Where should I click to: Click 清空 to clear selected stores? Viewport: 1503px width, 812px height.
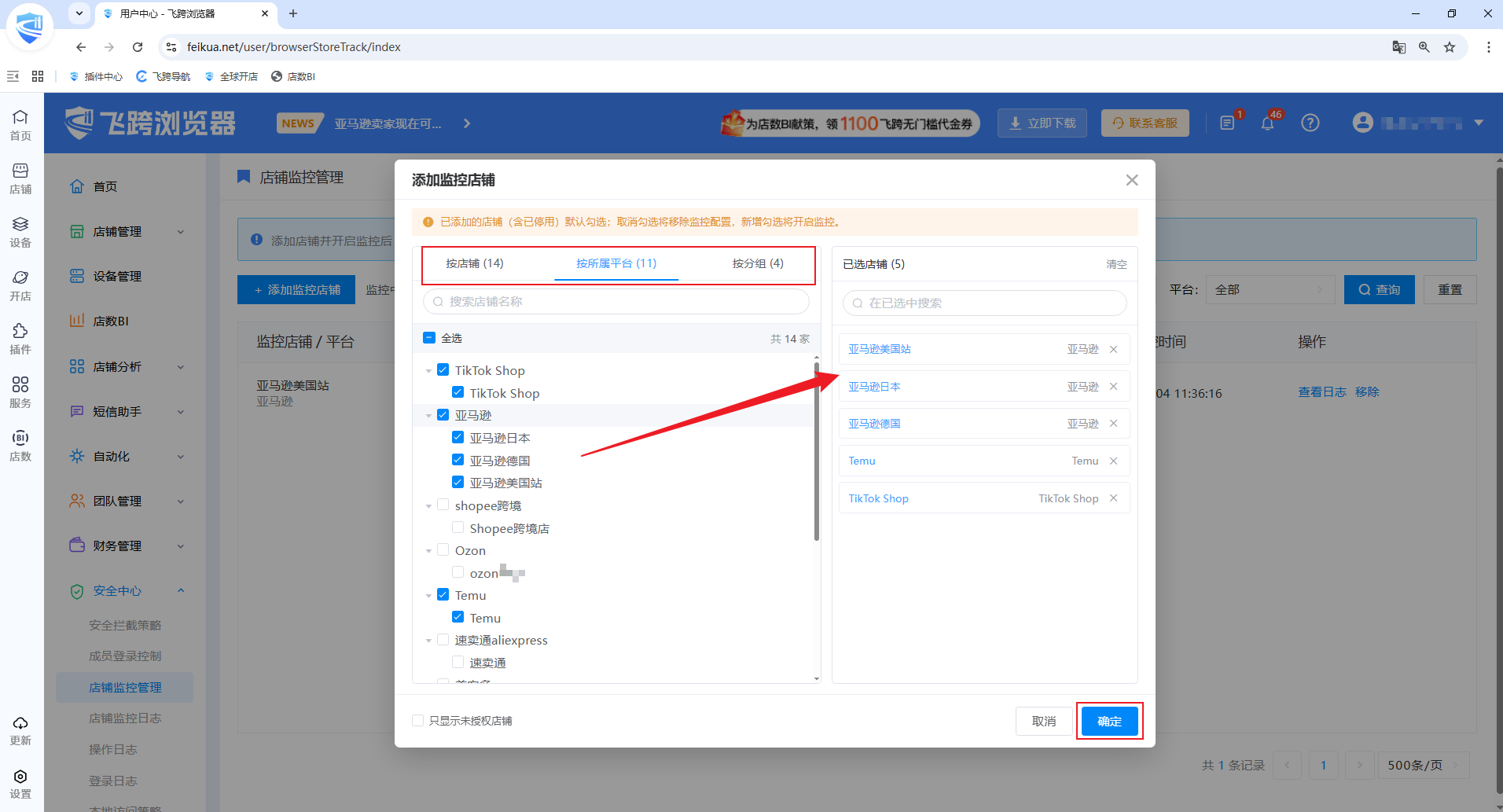(x=1116, y=264)
